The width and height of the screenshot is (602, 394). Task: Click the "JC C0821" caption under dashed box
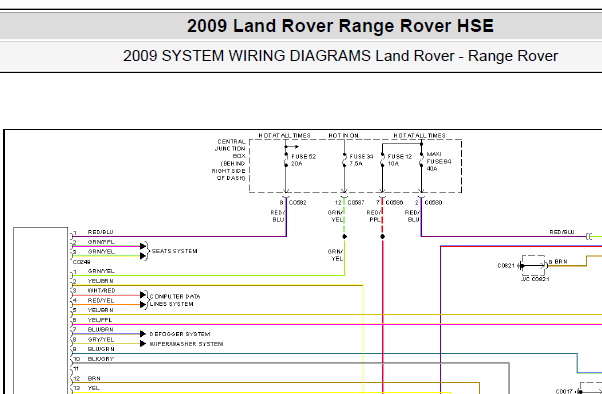[x=535, y=279]
